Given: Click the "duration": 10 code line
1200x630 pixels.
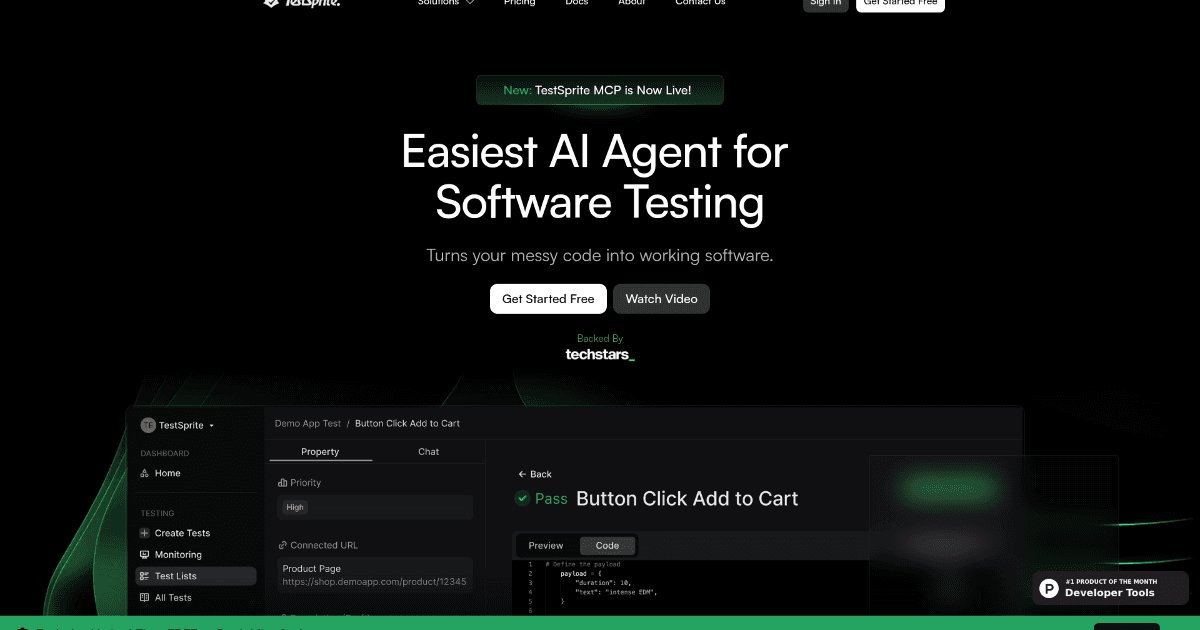Looking at the screenshot, I should pos(602,583).
